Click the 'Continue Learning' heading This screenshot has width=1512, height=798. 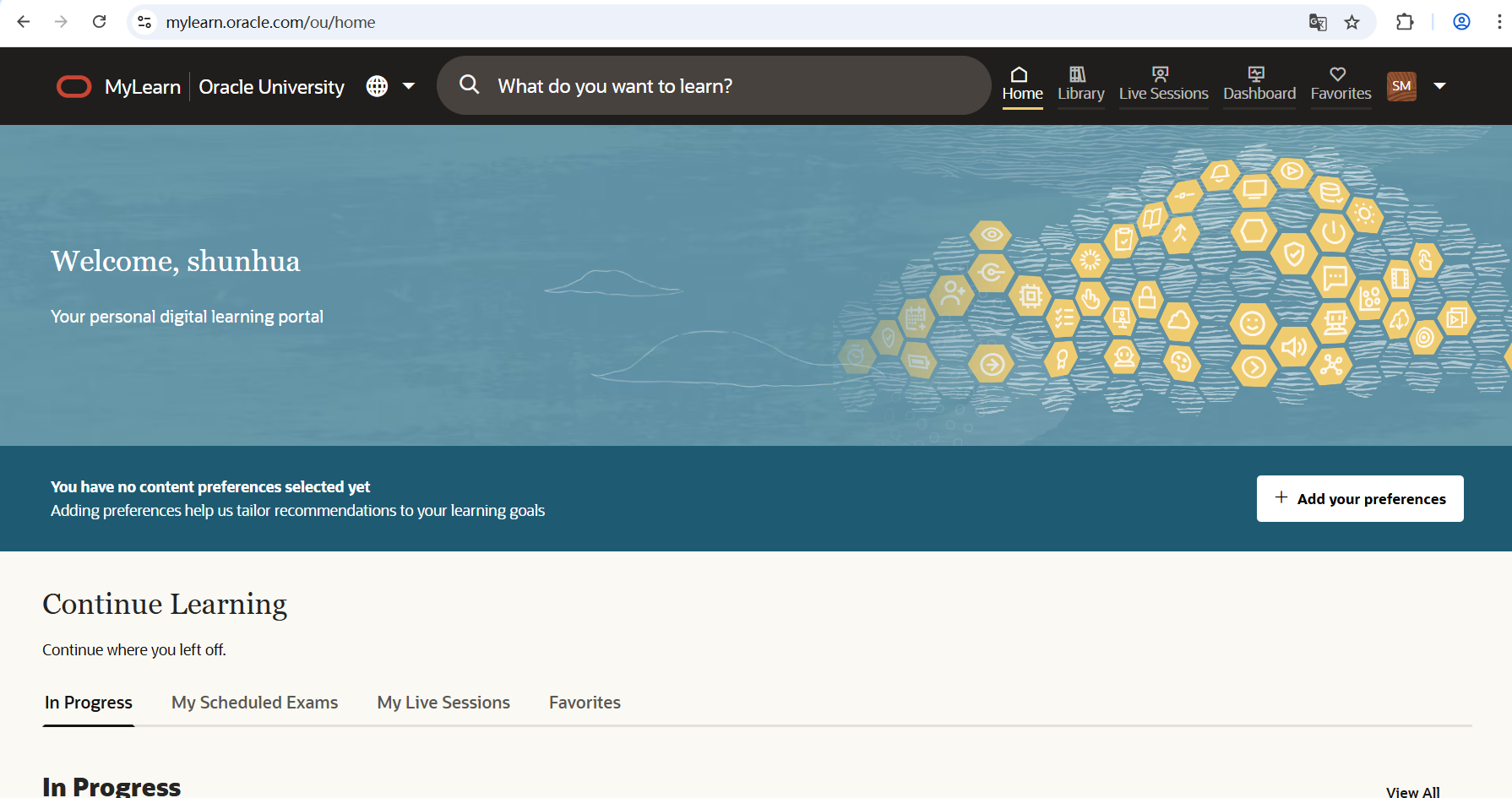(x=165, y=605)
